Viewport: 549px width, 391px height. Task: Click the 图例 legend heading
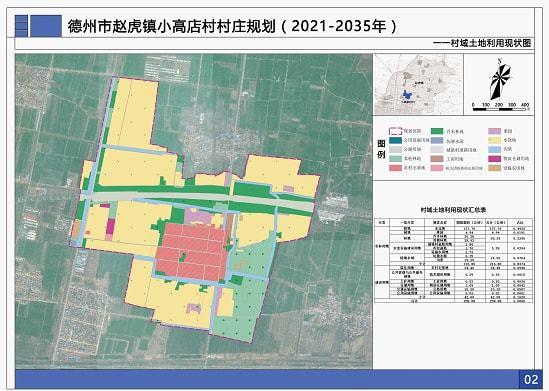point(381,149)
